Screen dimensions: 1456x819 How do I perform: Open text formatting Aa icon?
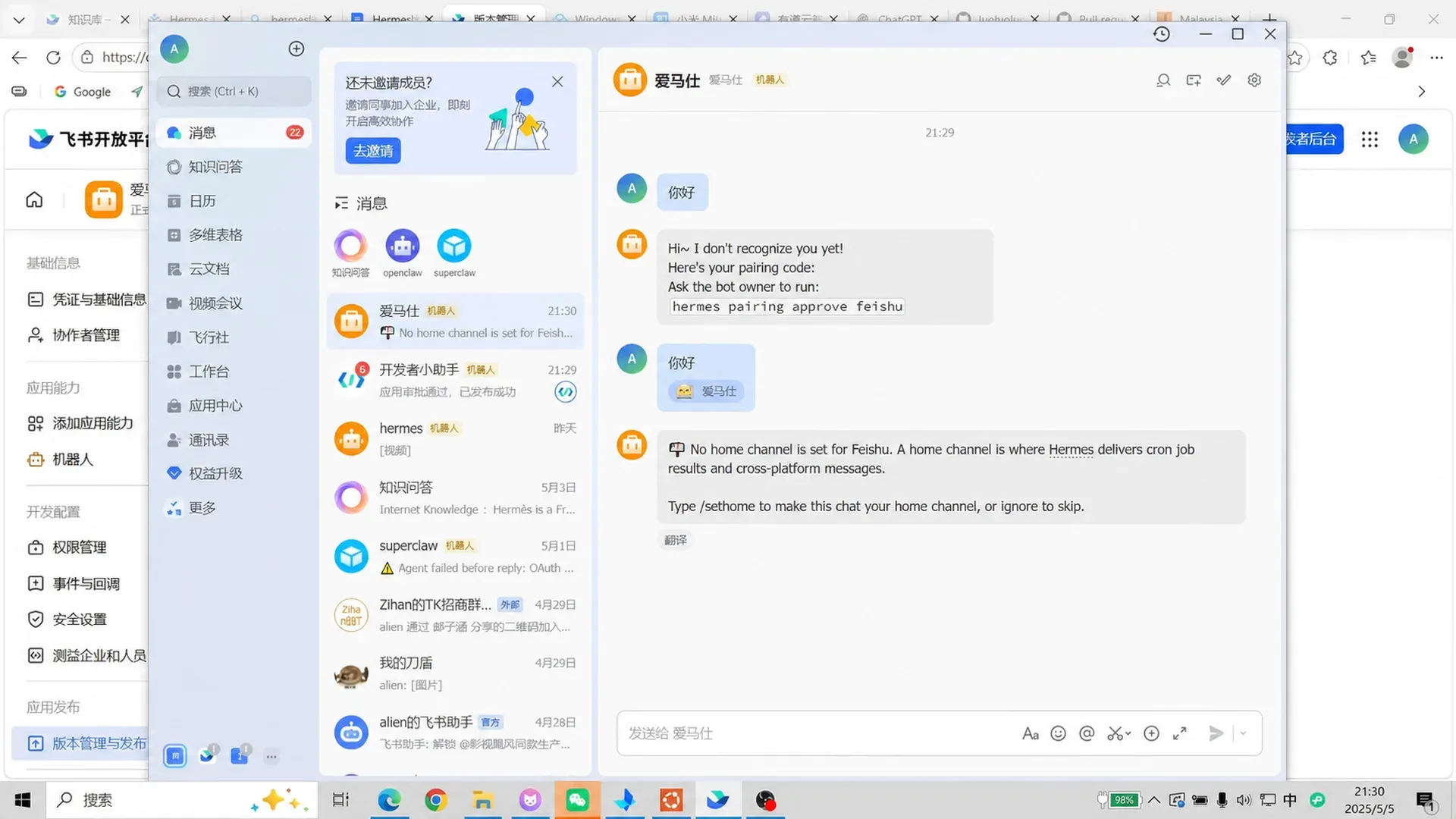click(x=1030, y=733)
